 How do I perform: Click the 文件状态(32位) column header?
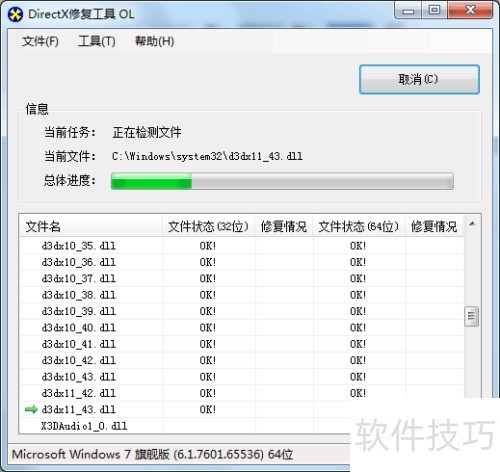click(x=209, y=227)
